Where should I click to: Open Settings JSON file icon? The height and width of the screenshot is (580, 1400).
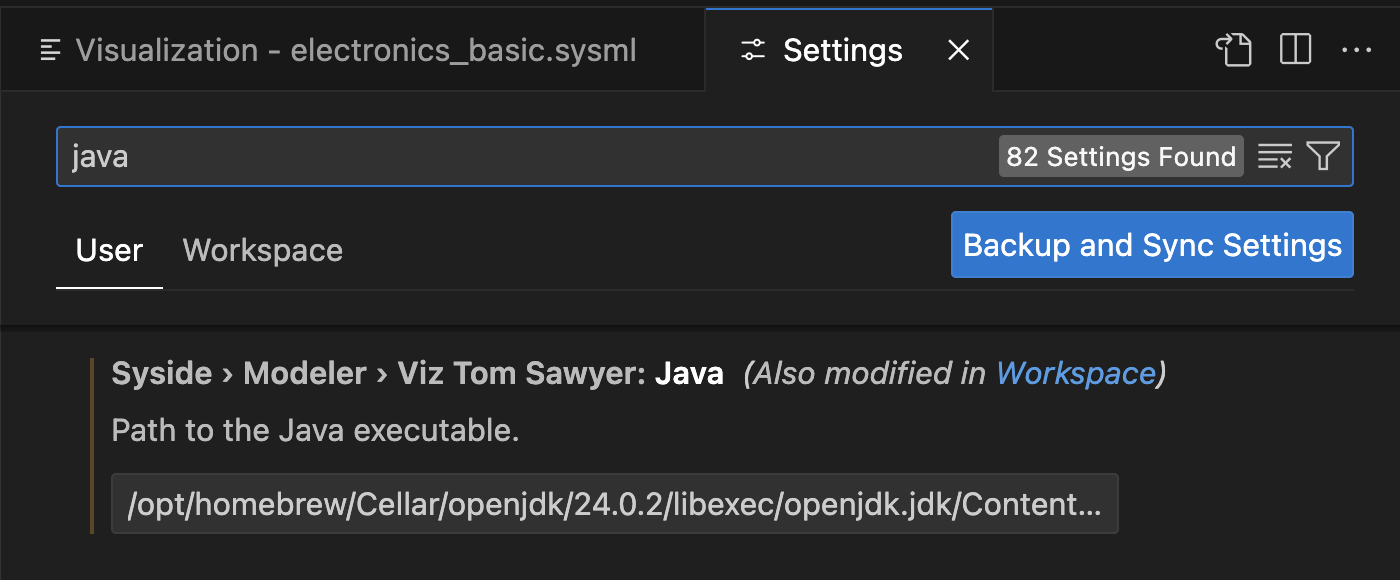1233,50
